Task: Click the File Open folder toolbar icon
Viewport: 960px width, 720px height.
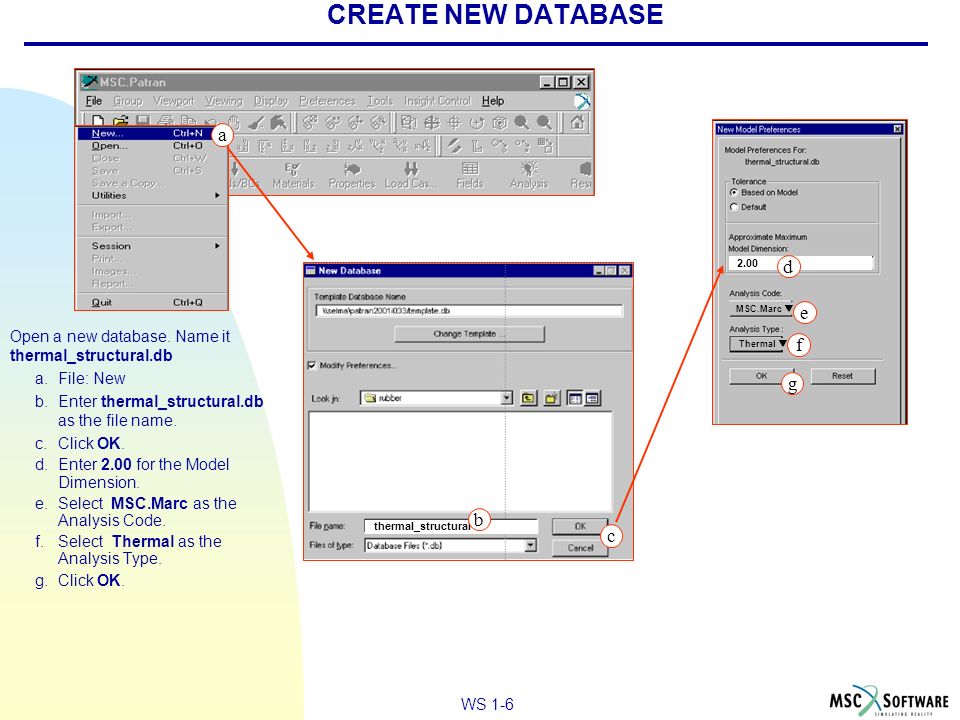Action: (121, 122)
